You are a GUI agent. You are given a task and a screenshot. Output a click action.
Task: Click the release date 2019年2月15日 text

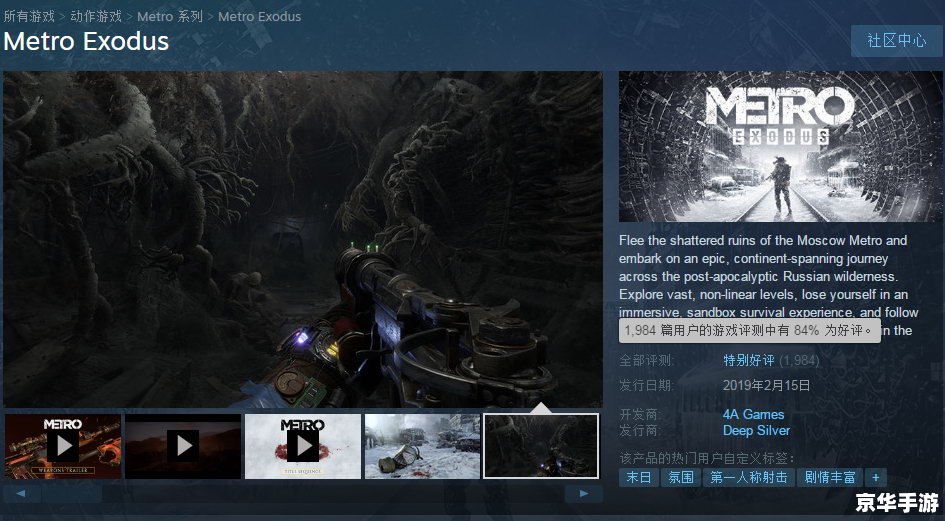click(767, 385)
